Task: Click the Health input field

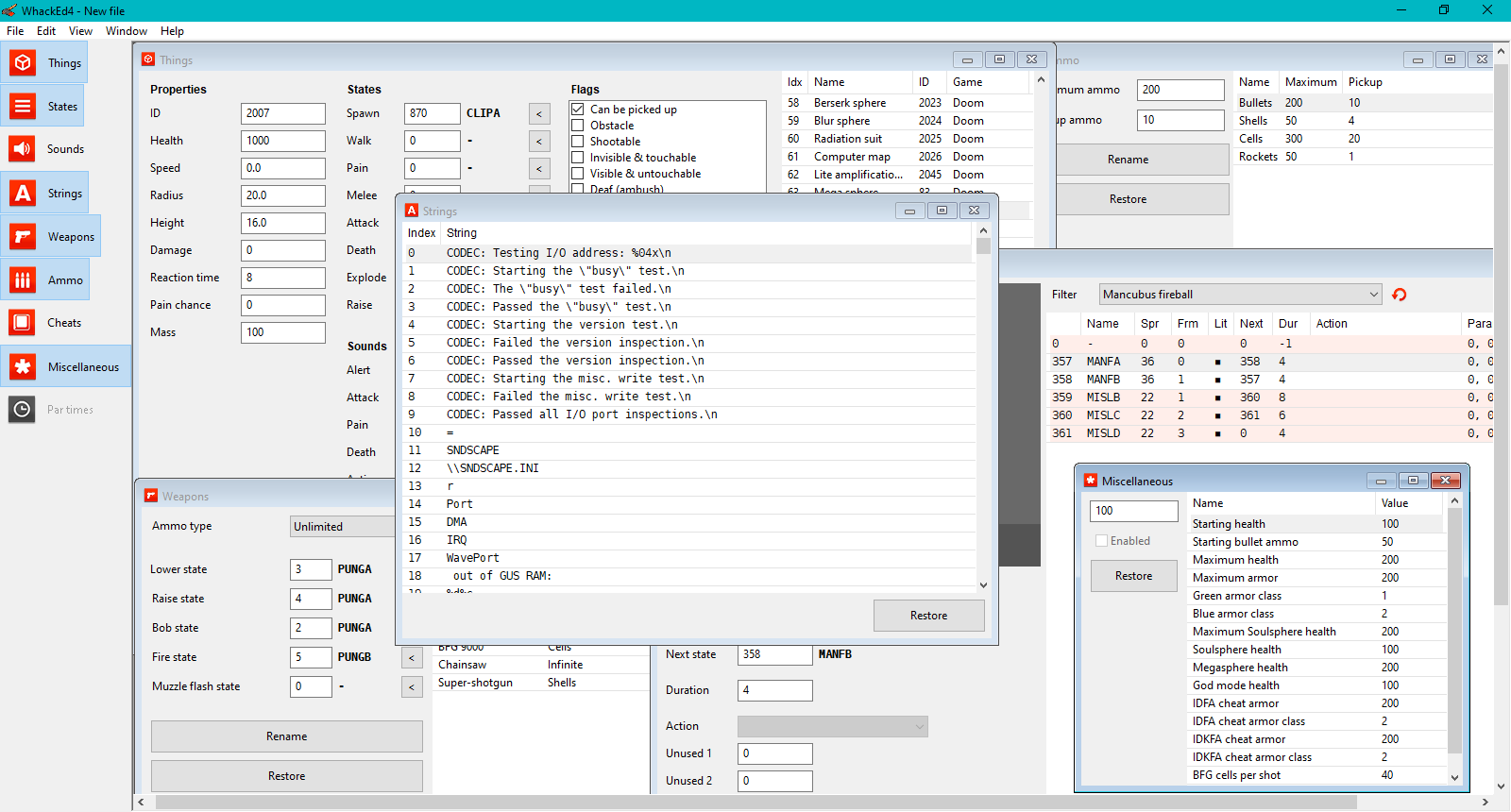Action: [x=282, y=141]
